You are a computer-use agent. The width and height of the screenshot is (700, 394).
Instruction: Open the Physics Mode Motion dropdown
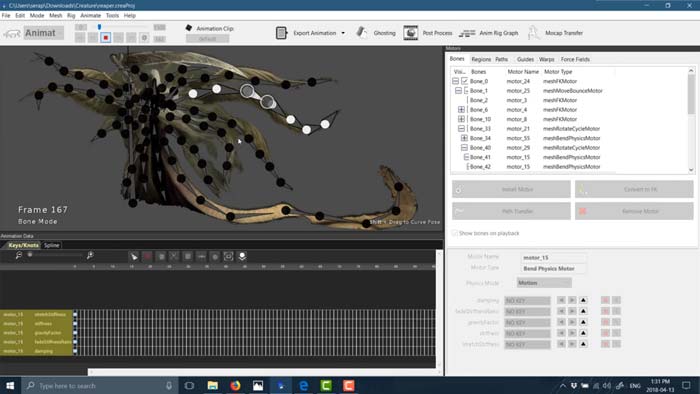click(544, 282)
